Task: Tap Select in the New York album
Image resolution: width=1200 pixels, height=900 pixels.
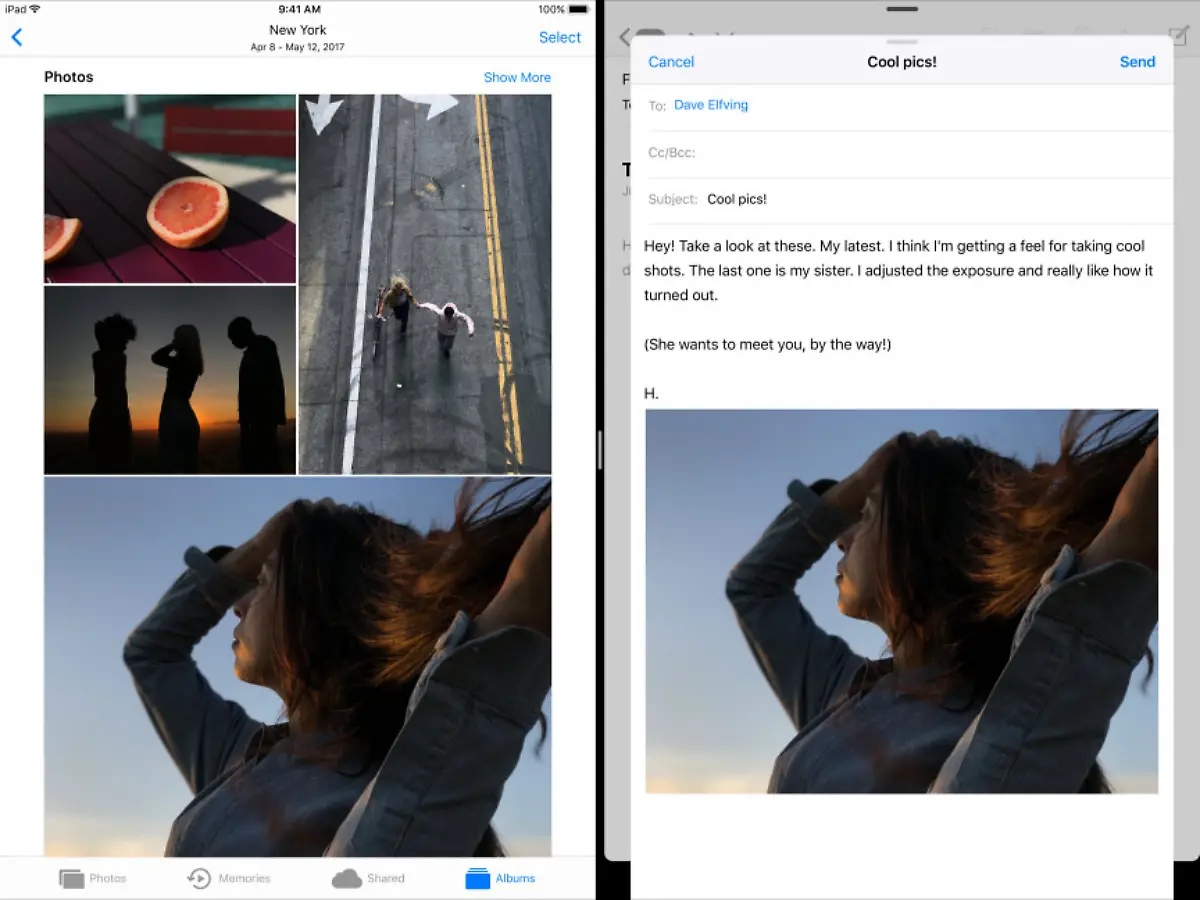Action: click(x=559, y=37)
